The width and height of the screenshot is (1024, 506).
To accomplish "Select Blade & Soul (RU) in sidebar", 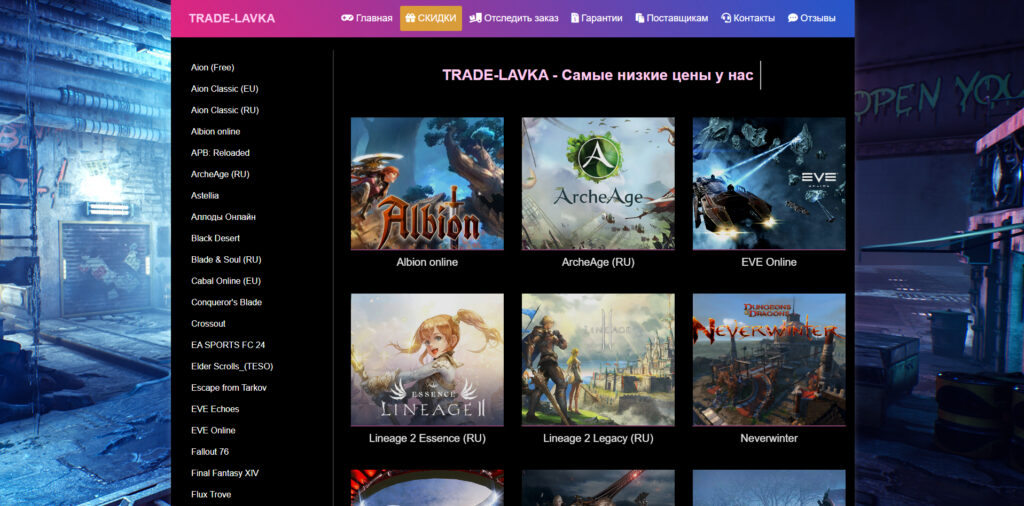I will pos(226,259).
